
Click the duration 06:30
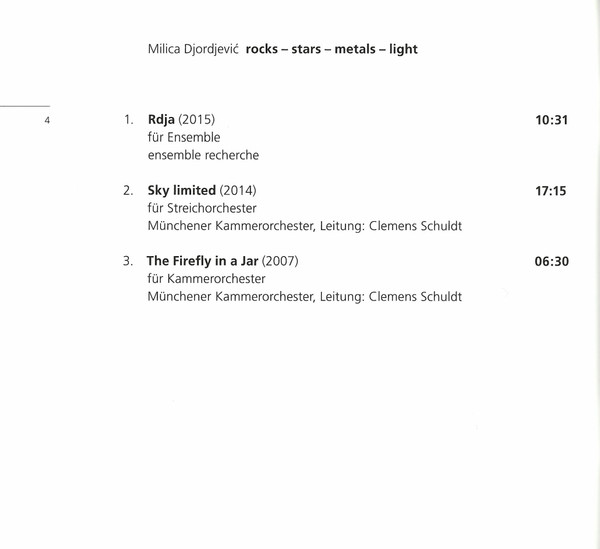click(551, 261)
